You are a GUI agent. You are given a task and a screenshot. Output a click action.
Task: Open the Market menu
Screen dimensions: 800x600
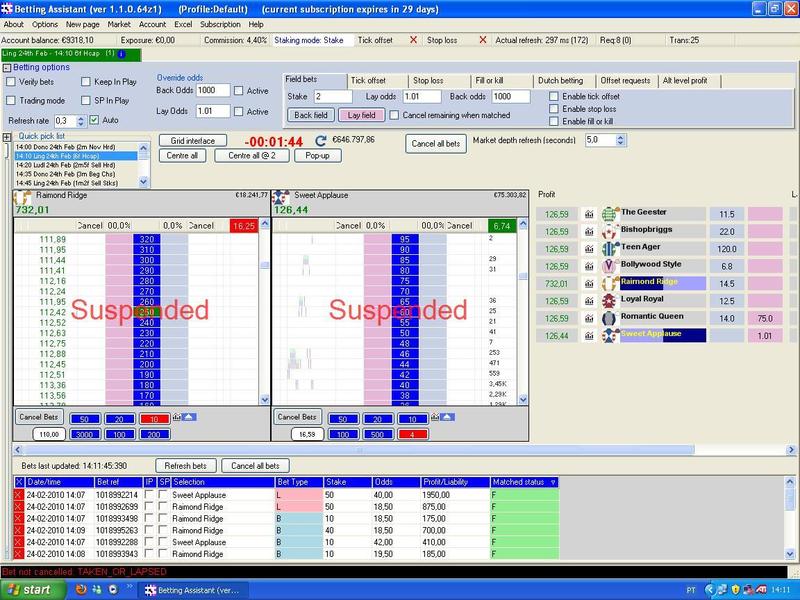[x=119, y=24]
